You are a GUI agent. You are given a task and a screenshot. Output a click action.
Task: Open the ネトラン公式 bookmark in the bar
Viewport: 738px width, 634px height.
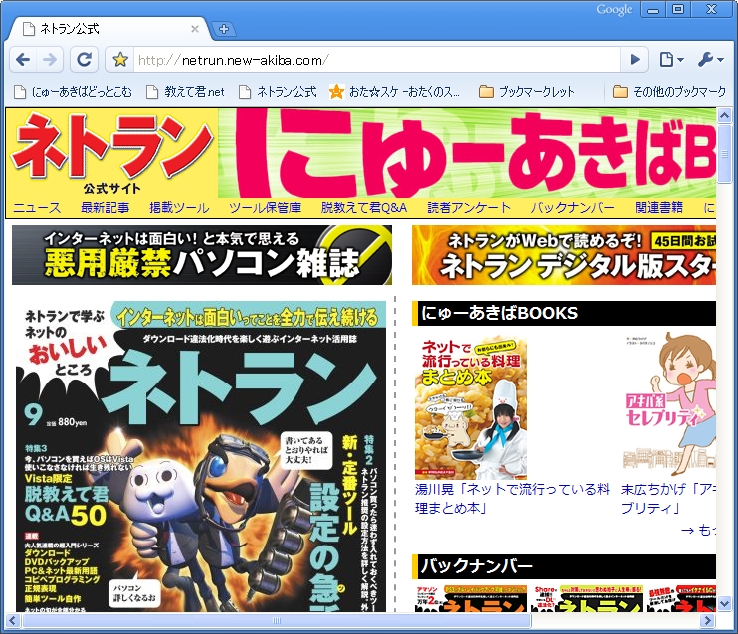pyautogui.click(x=277, y=92)
